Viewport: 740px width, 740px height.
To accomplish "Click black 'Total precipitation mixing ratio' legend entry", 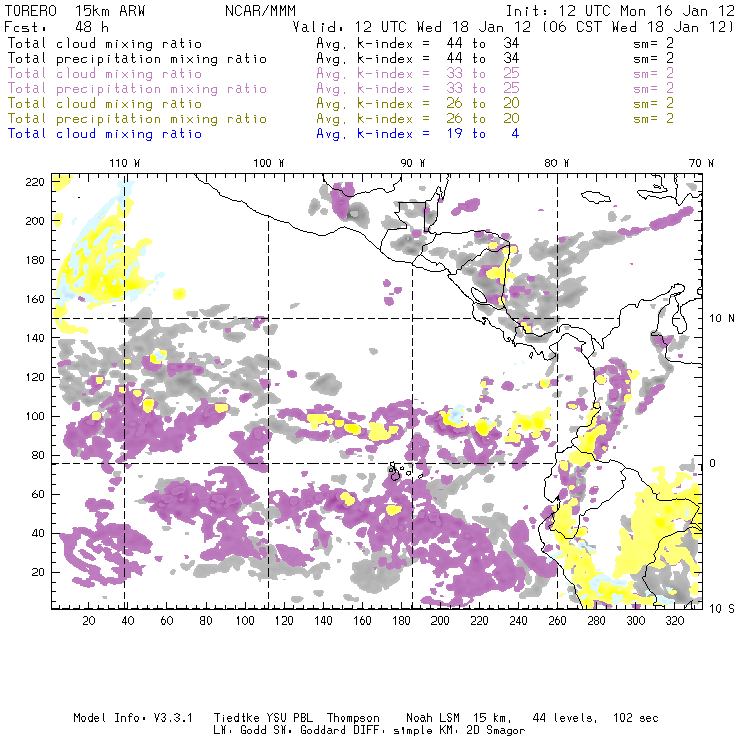I will pyautogui.click(x=137, y=59).
